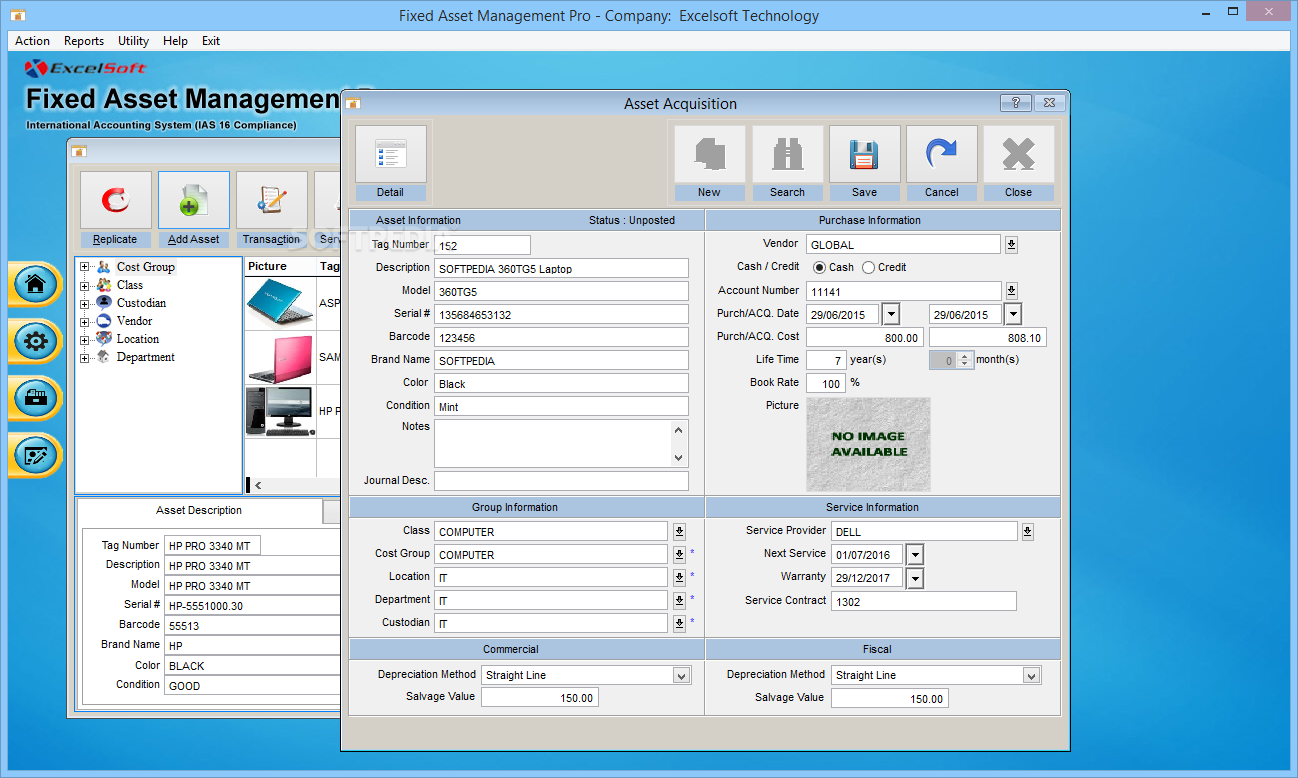Open the Action menu
The height and width of the screenshot is (778, 1298).
coord(32,41)
